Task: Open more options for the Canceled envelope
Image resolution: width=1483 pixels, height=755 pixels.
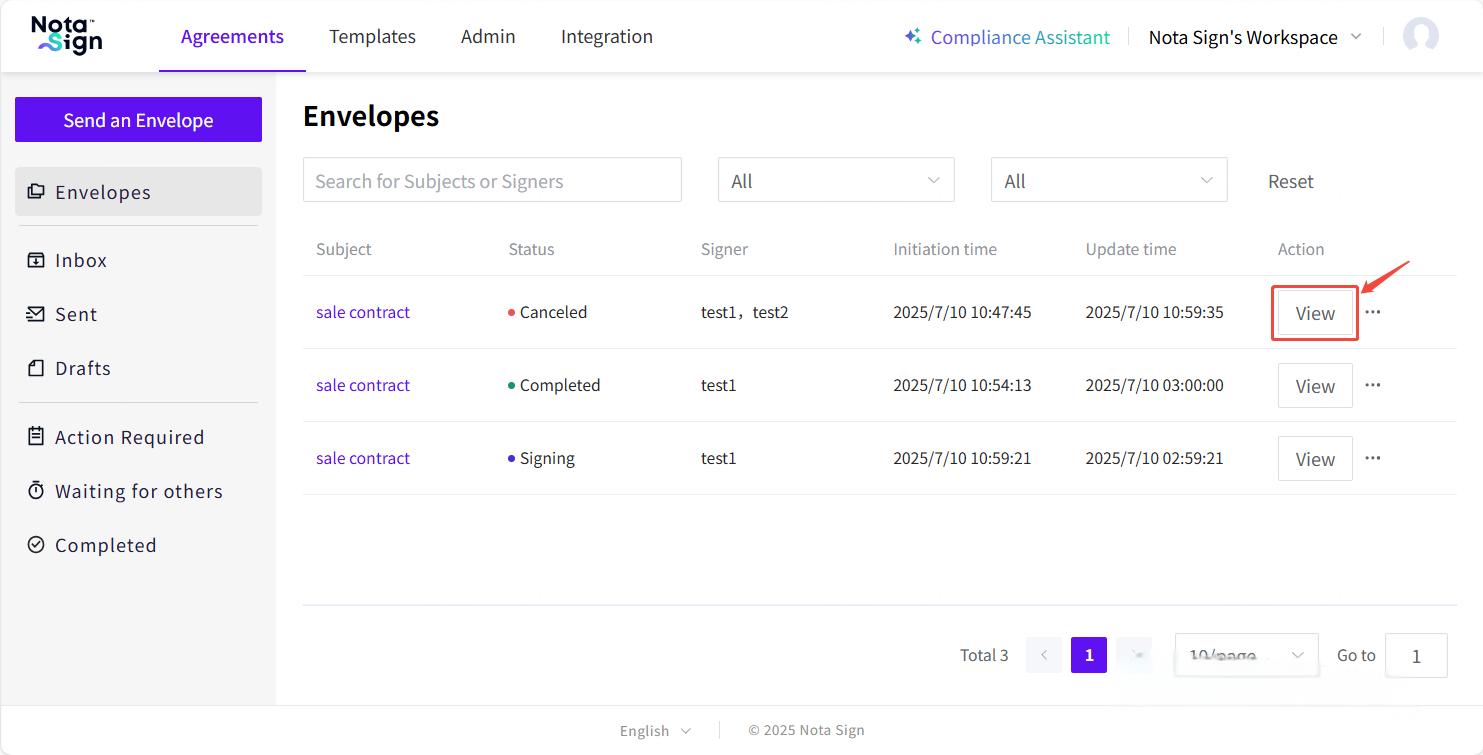Action: 1373,312
